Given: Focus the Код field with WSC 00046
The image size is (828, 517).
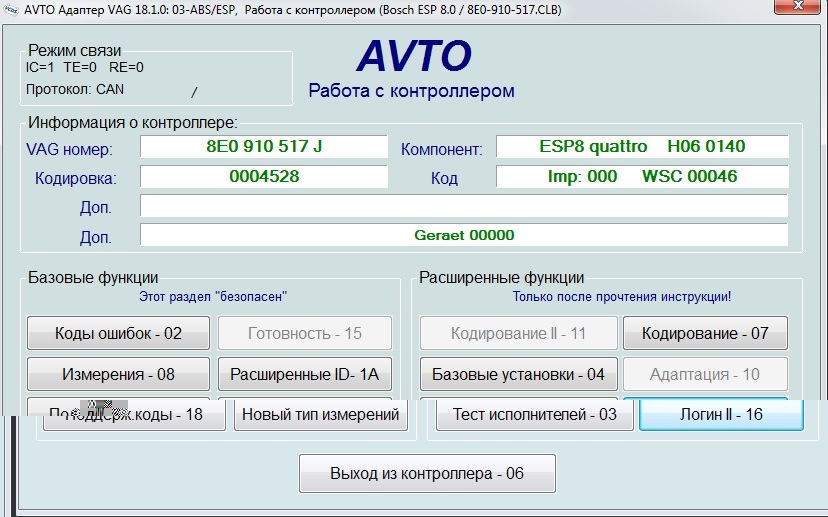Looking at the screenshot, I should click(642, 177).
